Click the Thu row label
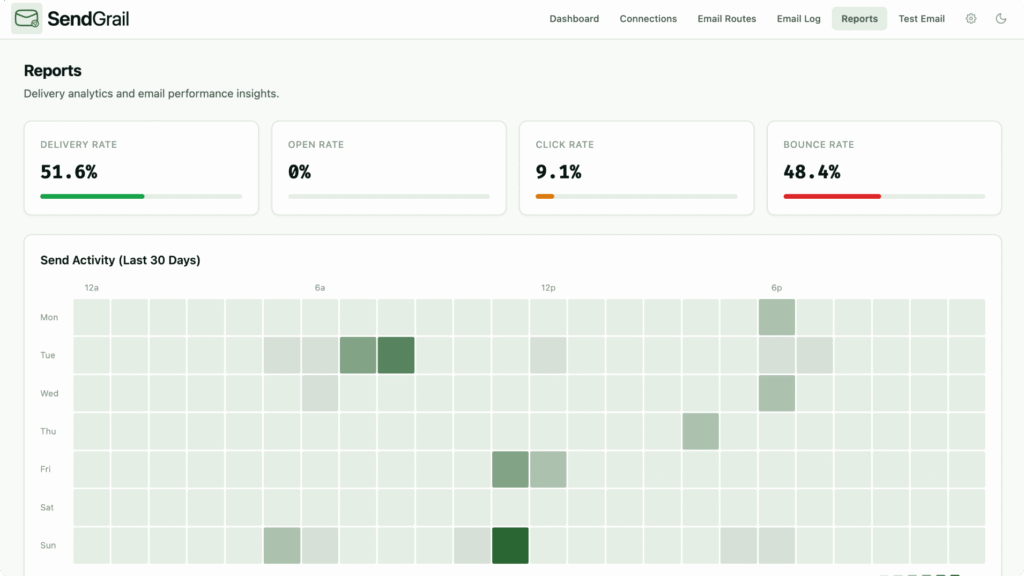Image resolution: width=1024 pixels, height=576 pixels. (48, 431)
